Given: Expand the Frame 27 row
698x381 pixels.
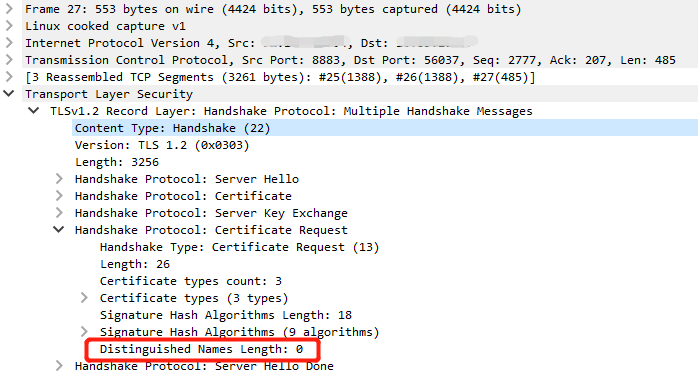Looking at the screenshot, I should point(9,9).
